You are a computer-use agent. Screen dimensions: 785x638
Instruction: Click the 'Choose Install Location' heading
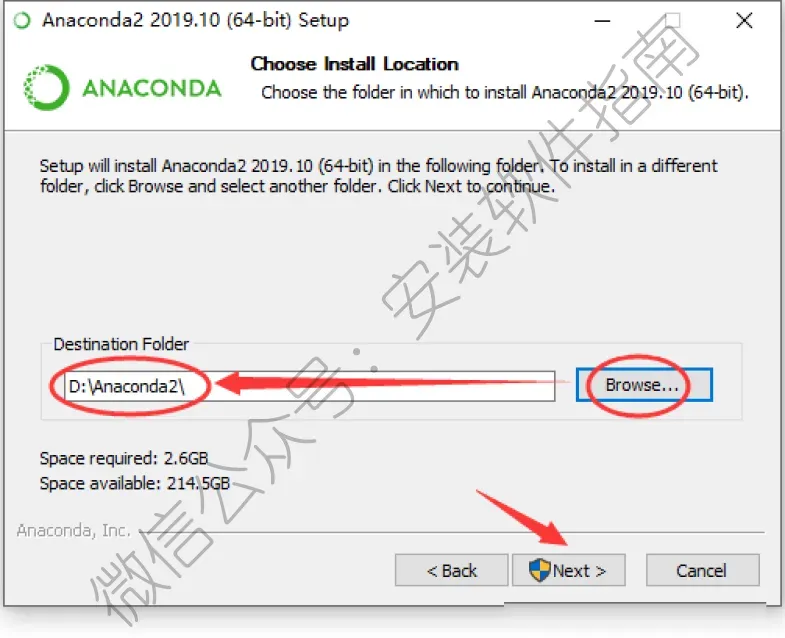click(354, 64)
